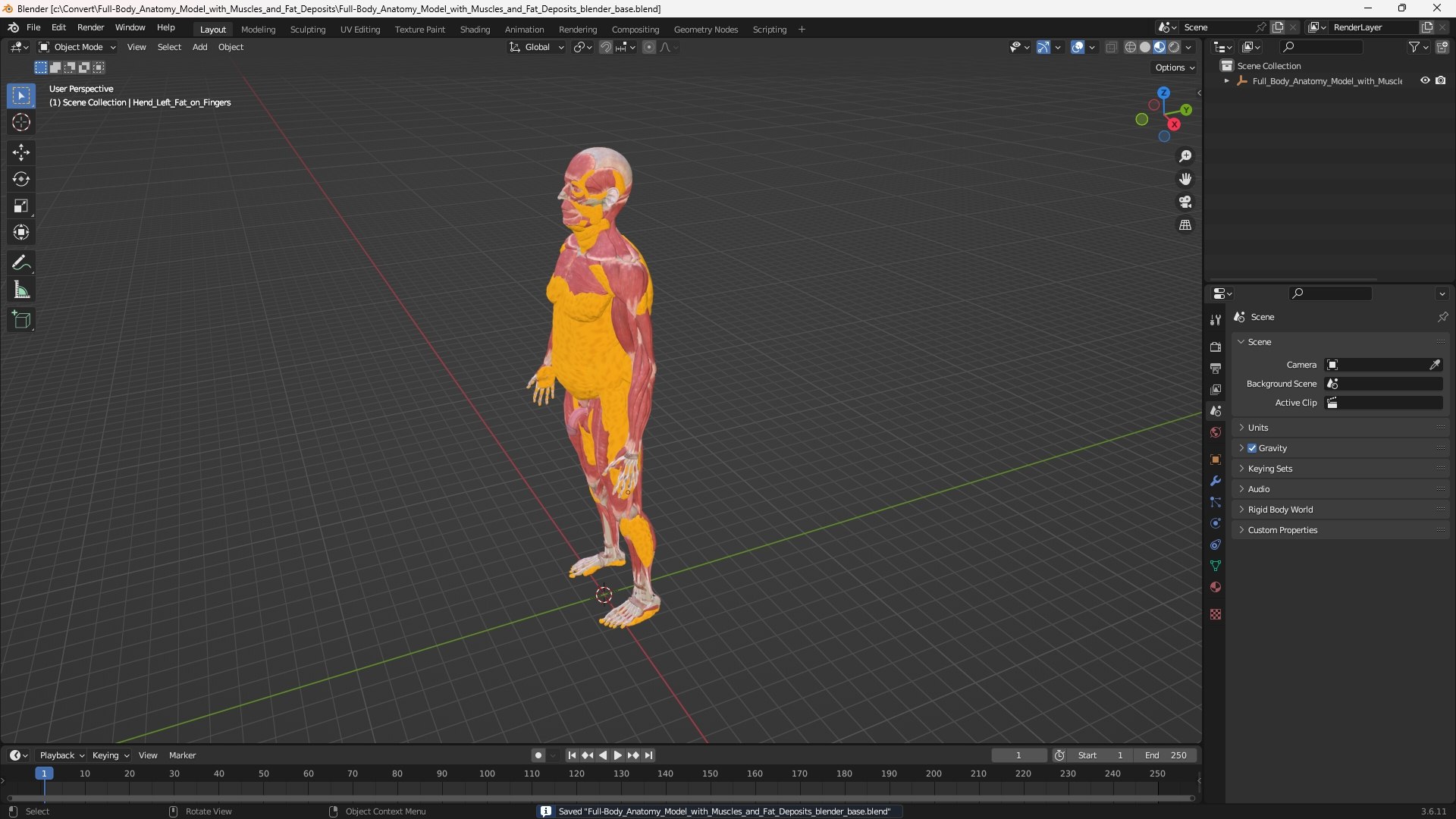The width and height of the screenshot is (1456, 819).
Task: Open Global transform orientation dropdown
Action: (x=537, y=47)
